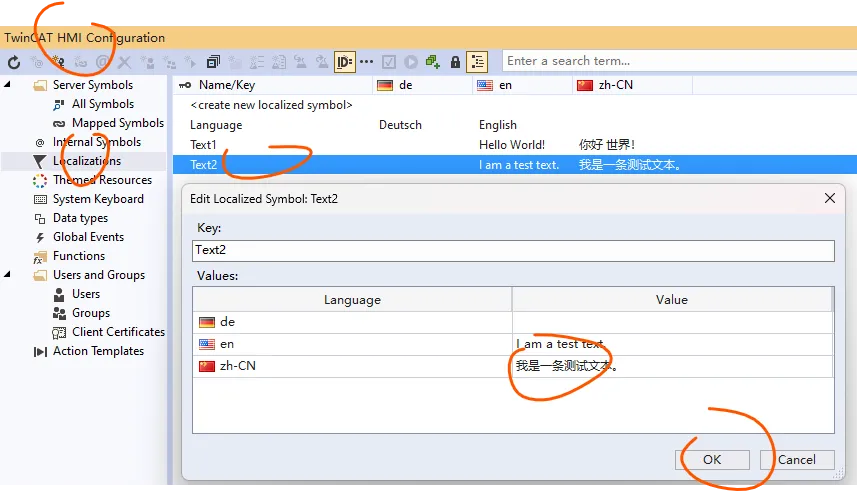Click the greyed-out new user icon
The width and height of the screenshot is (857, 492).
(x=146, y=62)
